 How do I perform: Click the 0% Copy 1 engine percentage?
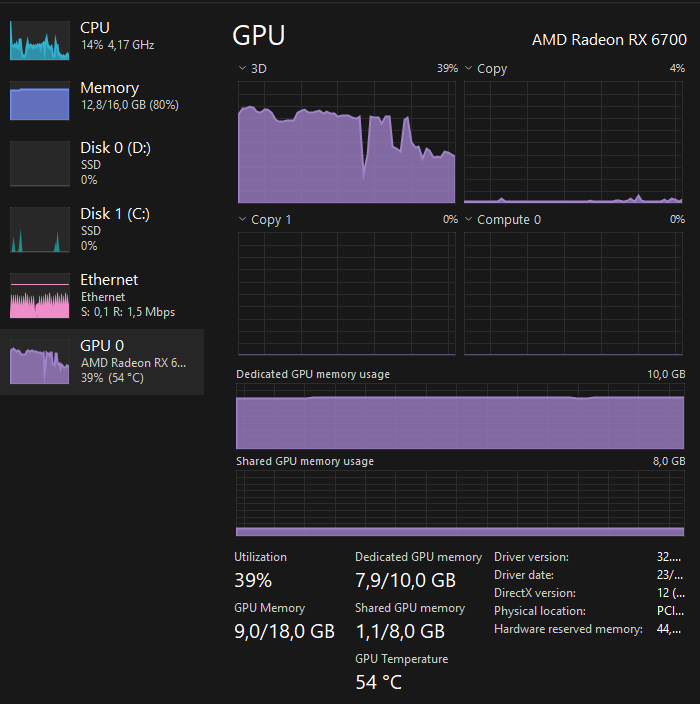tap(450, 219)
